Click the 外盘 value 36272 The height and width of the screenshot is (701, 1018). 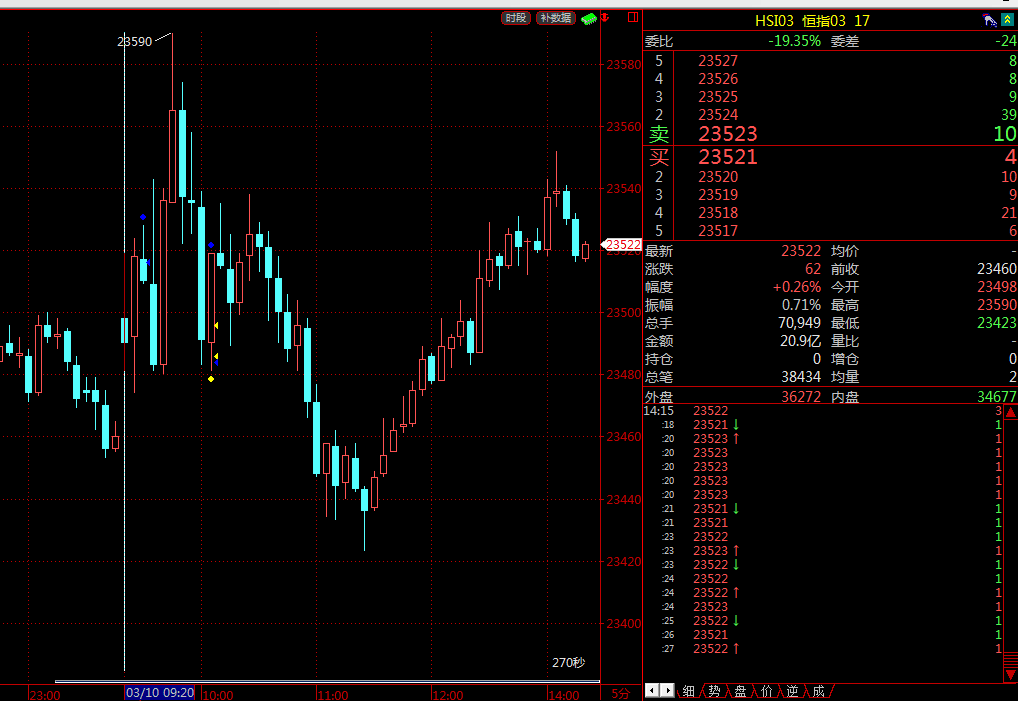point(801,397)
